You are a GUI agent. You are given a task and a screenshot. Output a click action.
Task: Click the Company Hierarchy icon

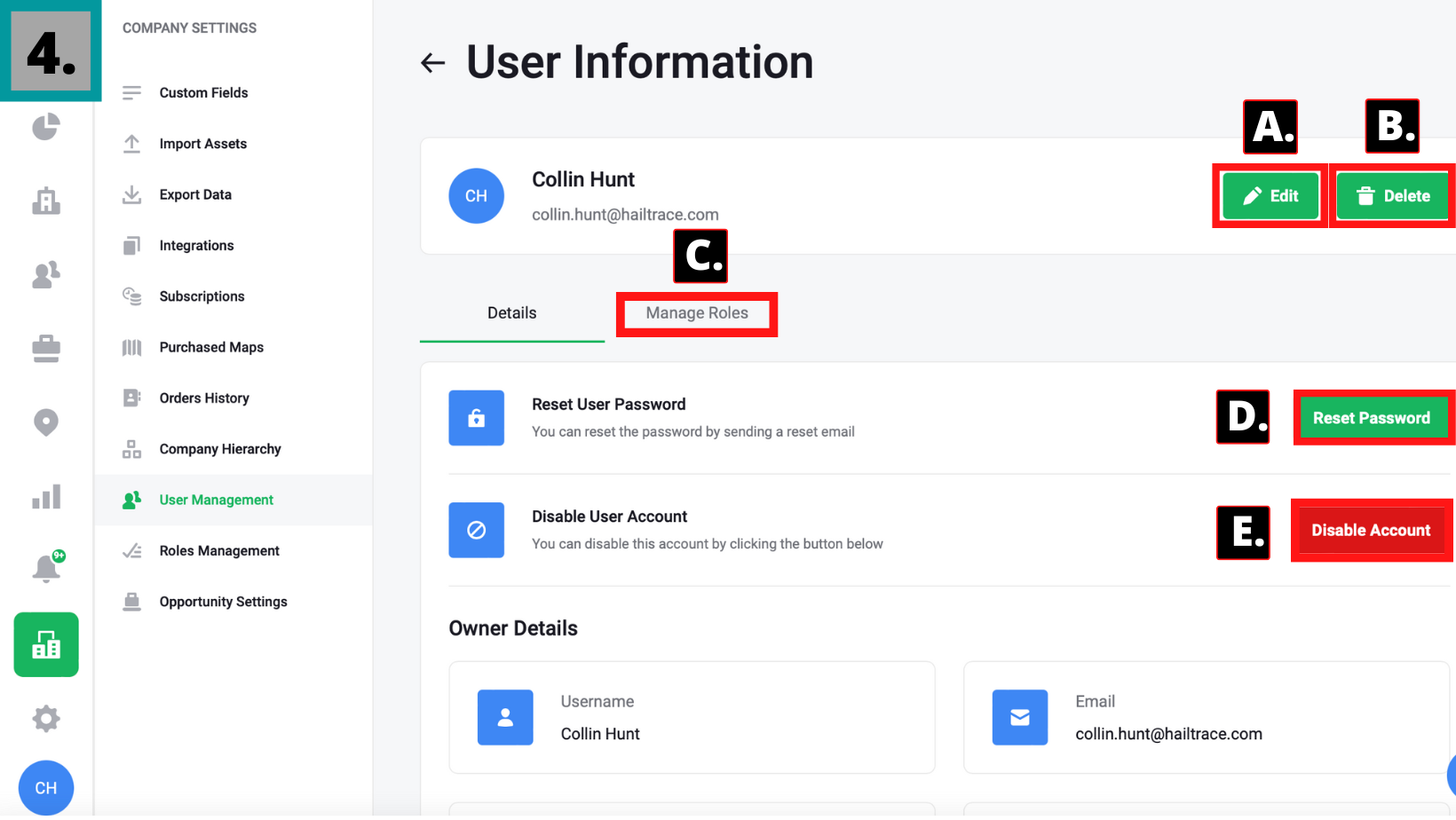(x=131, y=449)
